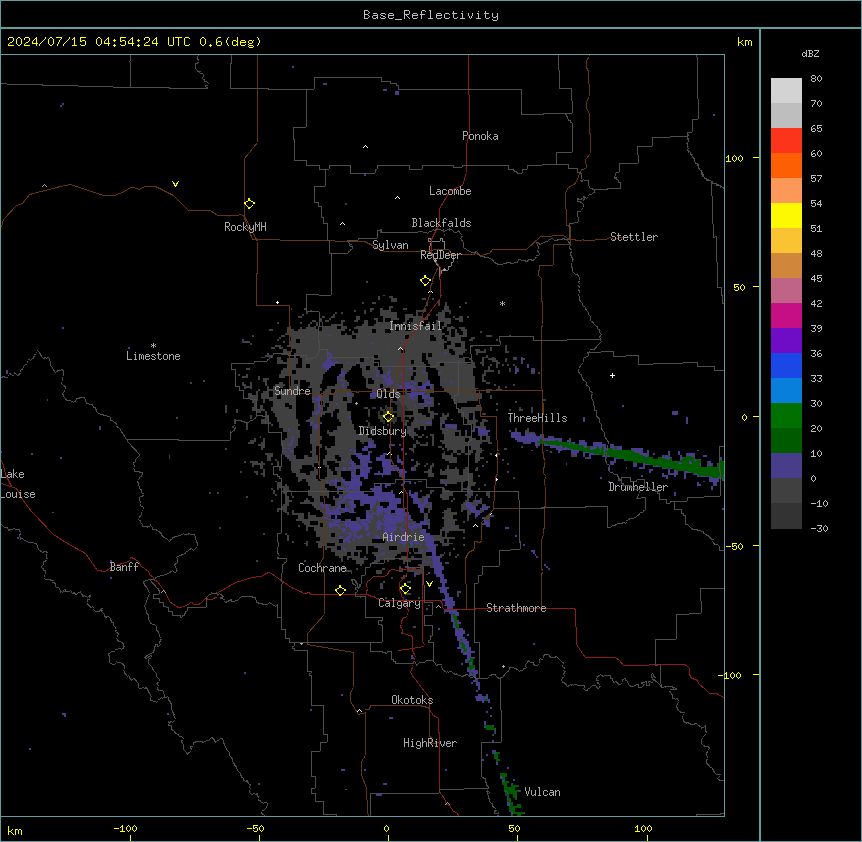Click the yellow diamond marker above Calgary

click(405, 589)
